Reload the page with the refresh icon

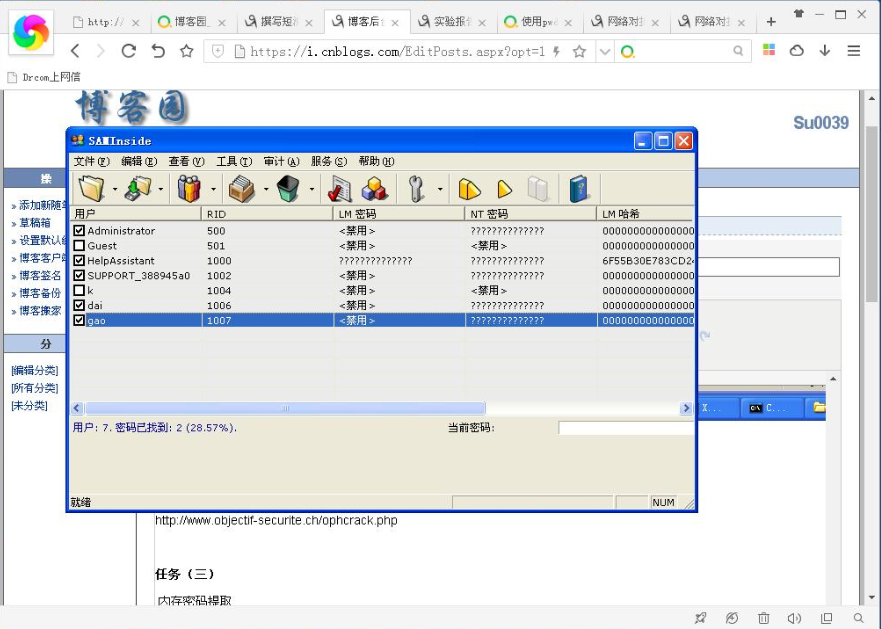coord(129,51)
